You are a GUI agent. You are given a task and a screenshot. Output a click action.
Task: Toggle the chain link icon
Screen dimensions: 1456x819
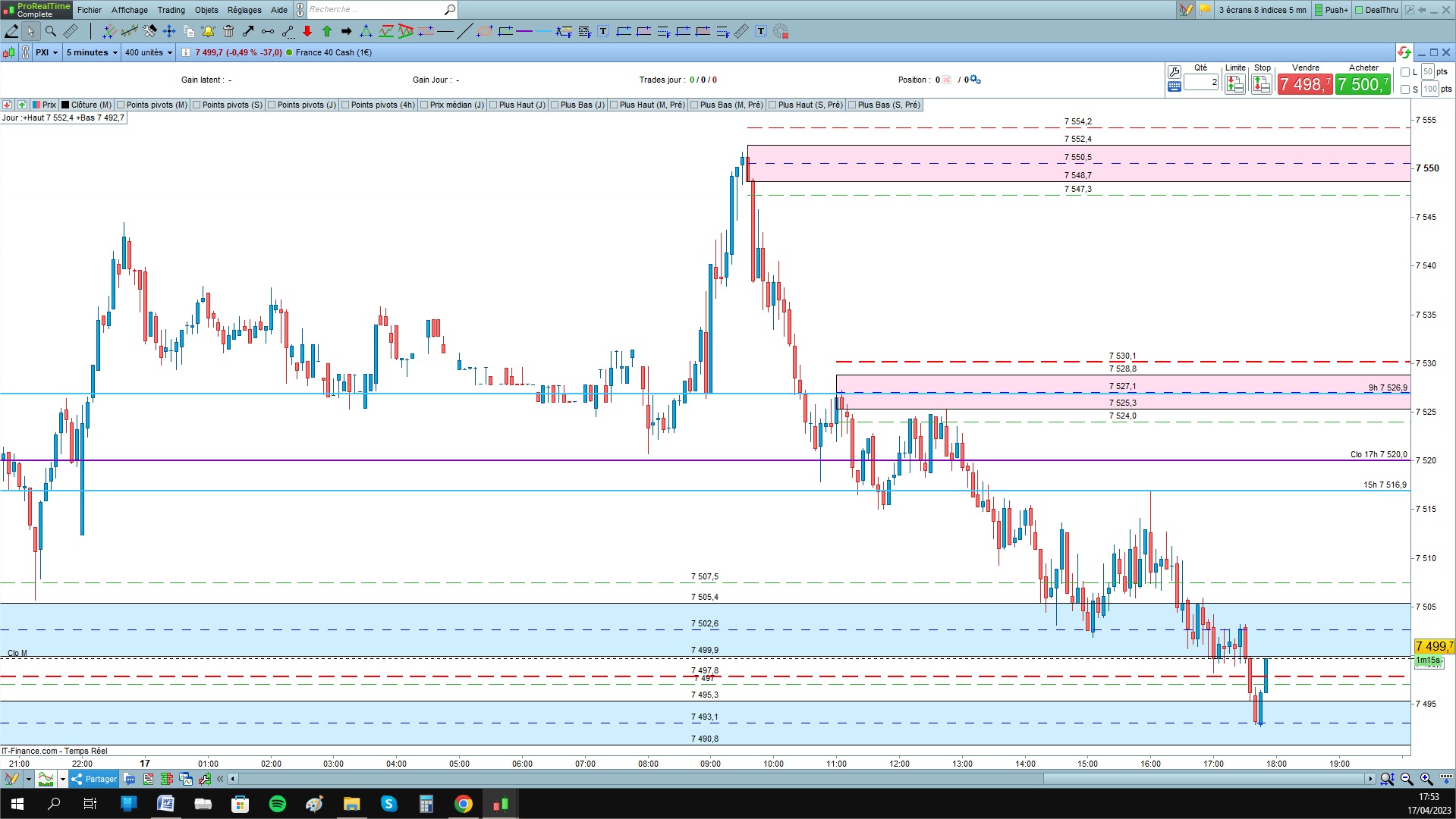pos(25,52)
